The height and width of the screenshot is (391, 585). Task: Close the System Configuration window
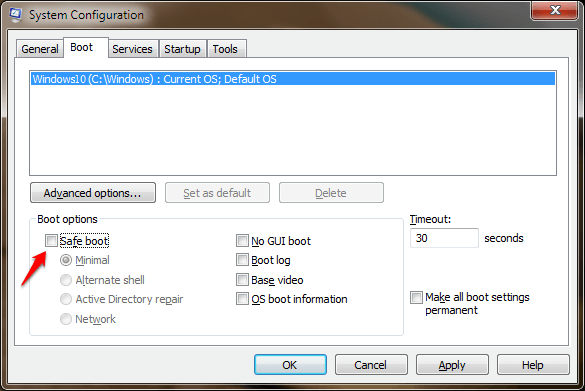click(x=554, y=10)
